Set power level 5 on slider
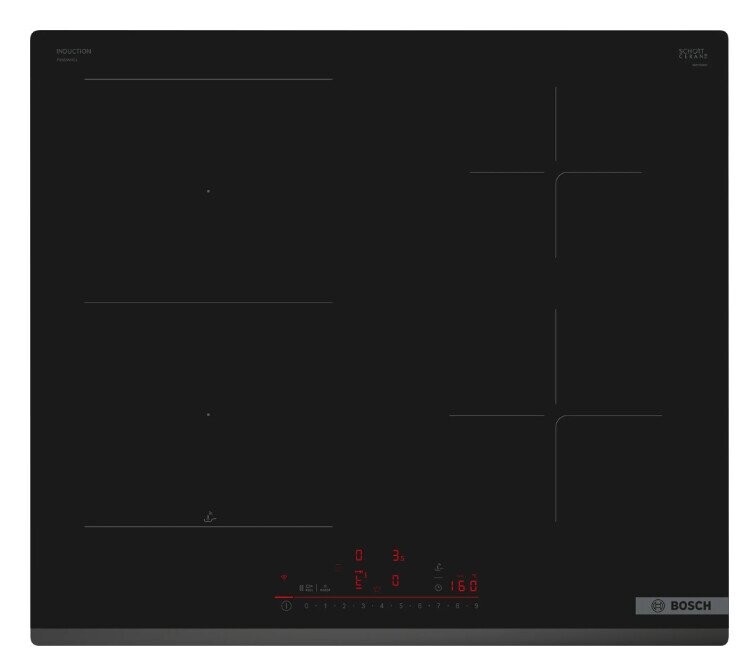The width and height of the screenshot is (753, 660). [x=401, y=606]
